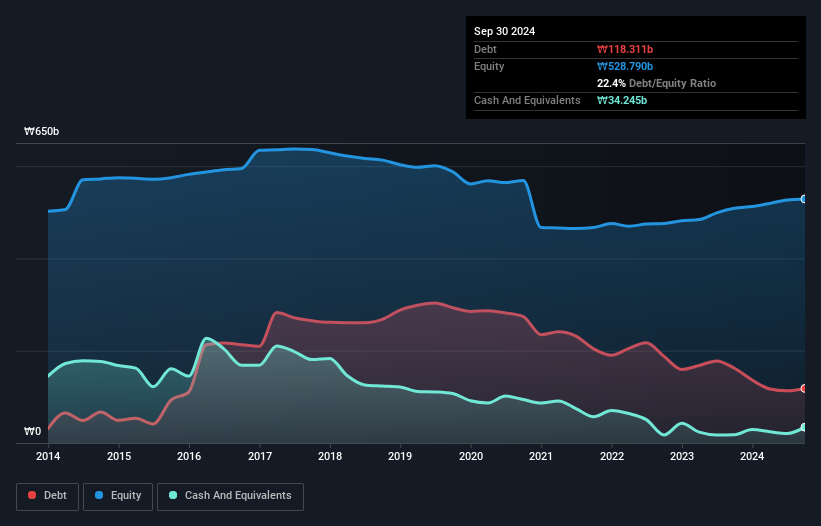Click the ₩0 y-axis label

click(x=34, y=432)
